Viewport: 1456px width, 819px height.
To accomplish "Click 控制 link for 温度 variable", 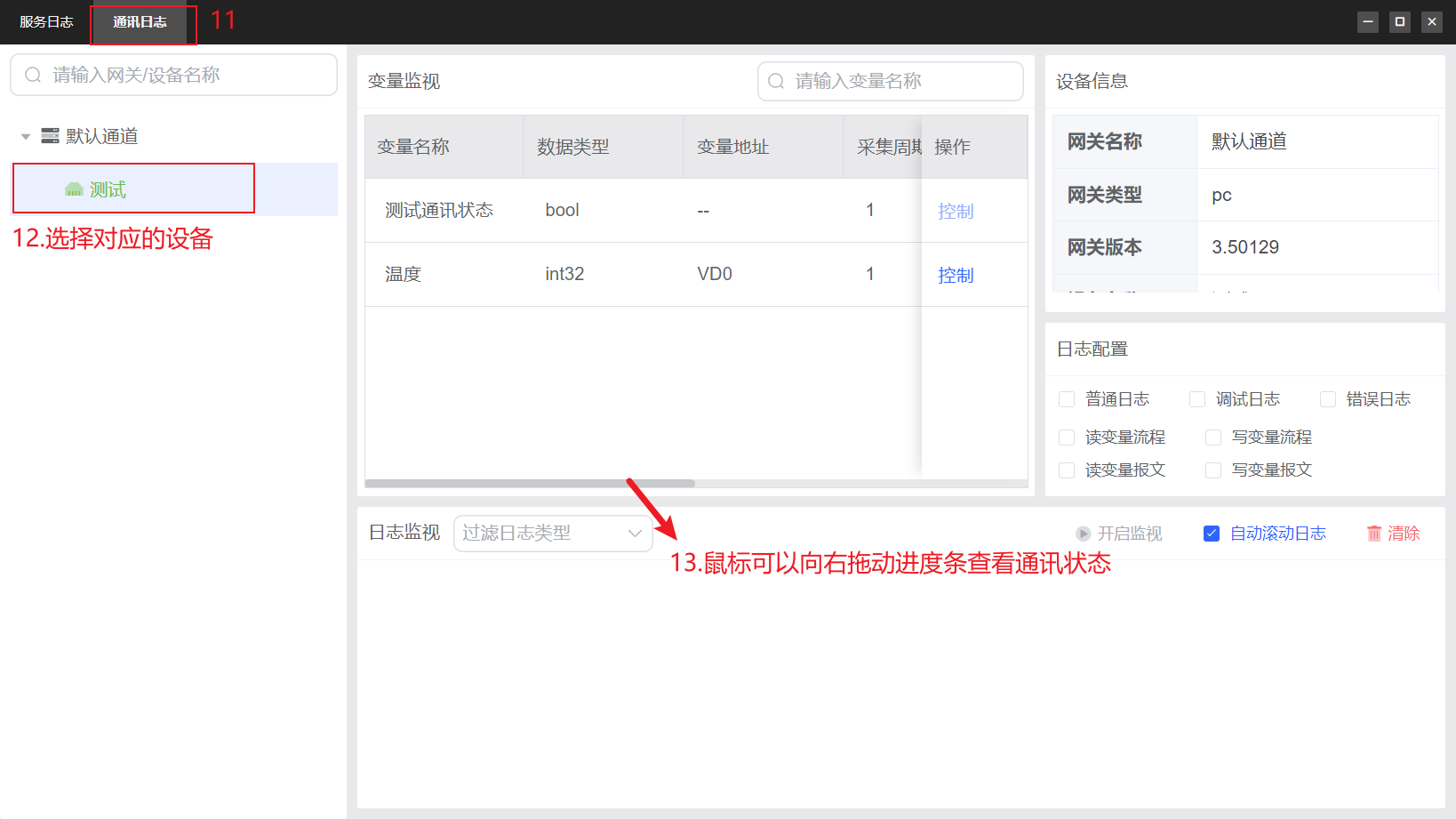I will click(956, 275).
